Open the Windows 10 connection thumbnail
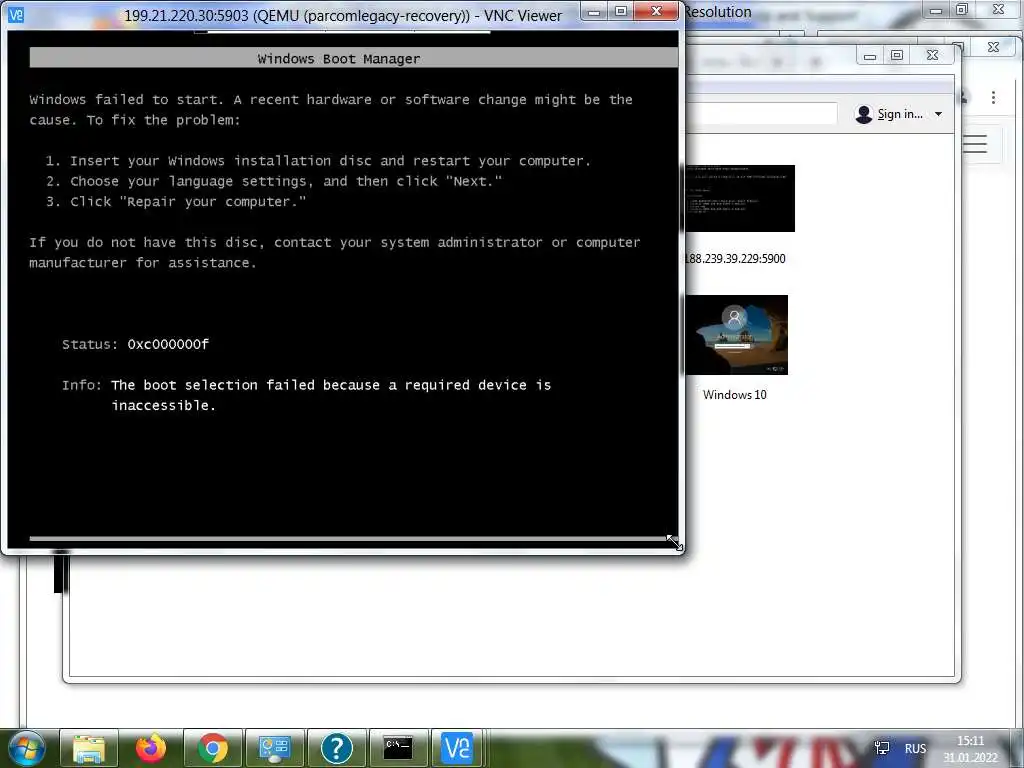Screen dimensions: 1024x768 [x=737, y=335]
